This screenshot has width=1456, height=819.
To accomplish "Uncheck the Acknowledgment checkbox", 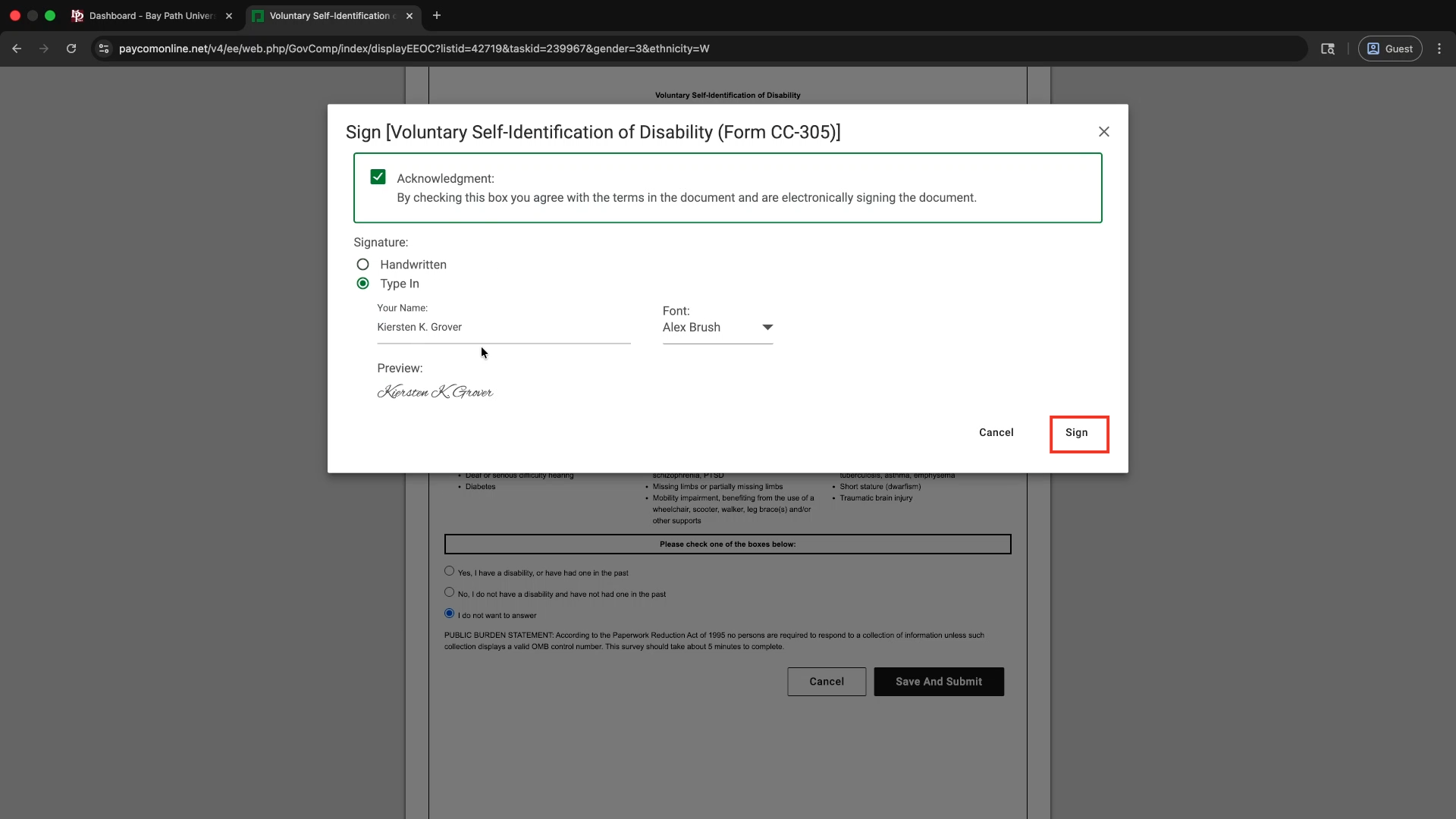I will tap(378, 177).
